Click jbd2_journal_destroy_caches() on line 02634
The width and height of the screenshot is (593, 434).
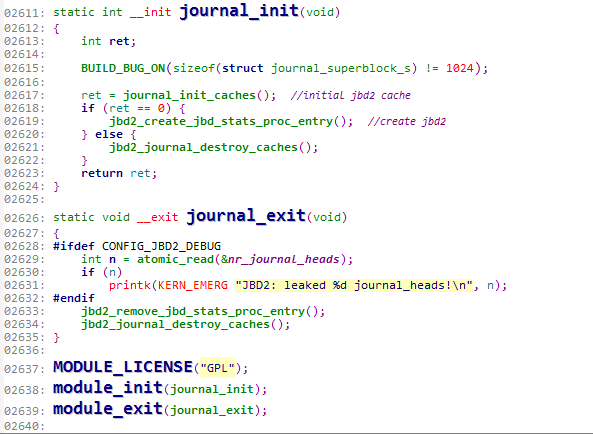(x=182, y=324)
